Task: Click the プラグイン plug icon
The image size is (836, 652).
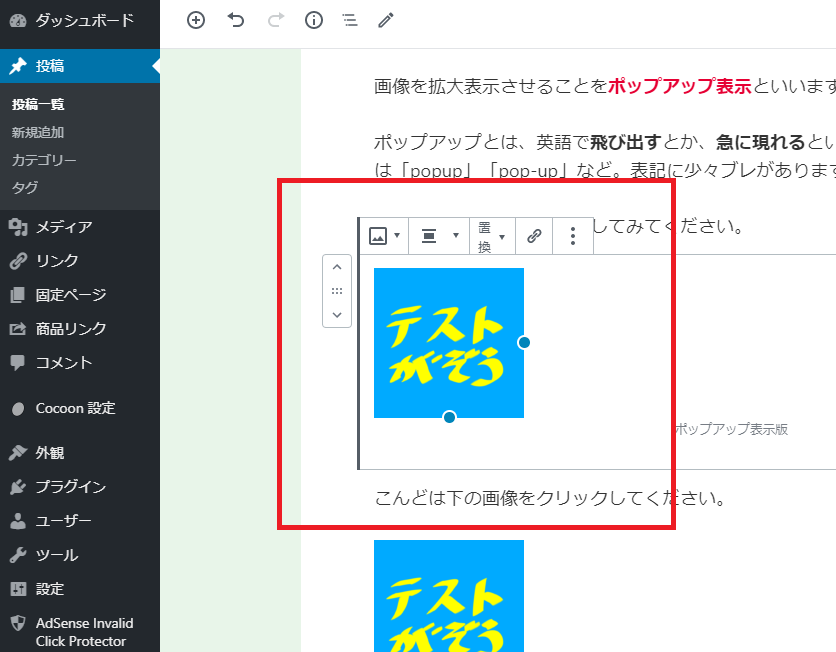Action: (x=18, y=487)
